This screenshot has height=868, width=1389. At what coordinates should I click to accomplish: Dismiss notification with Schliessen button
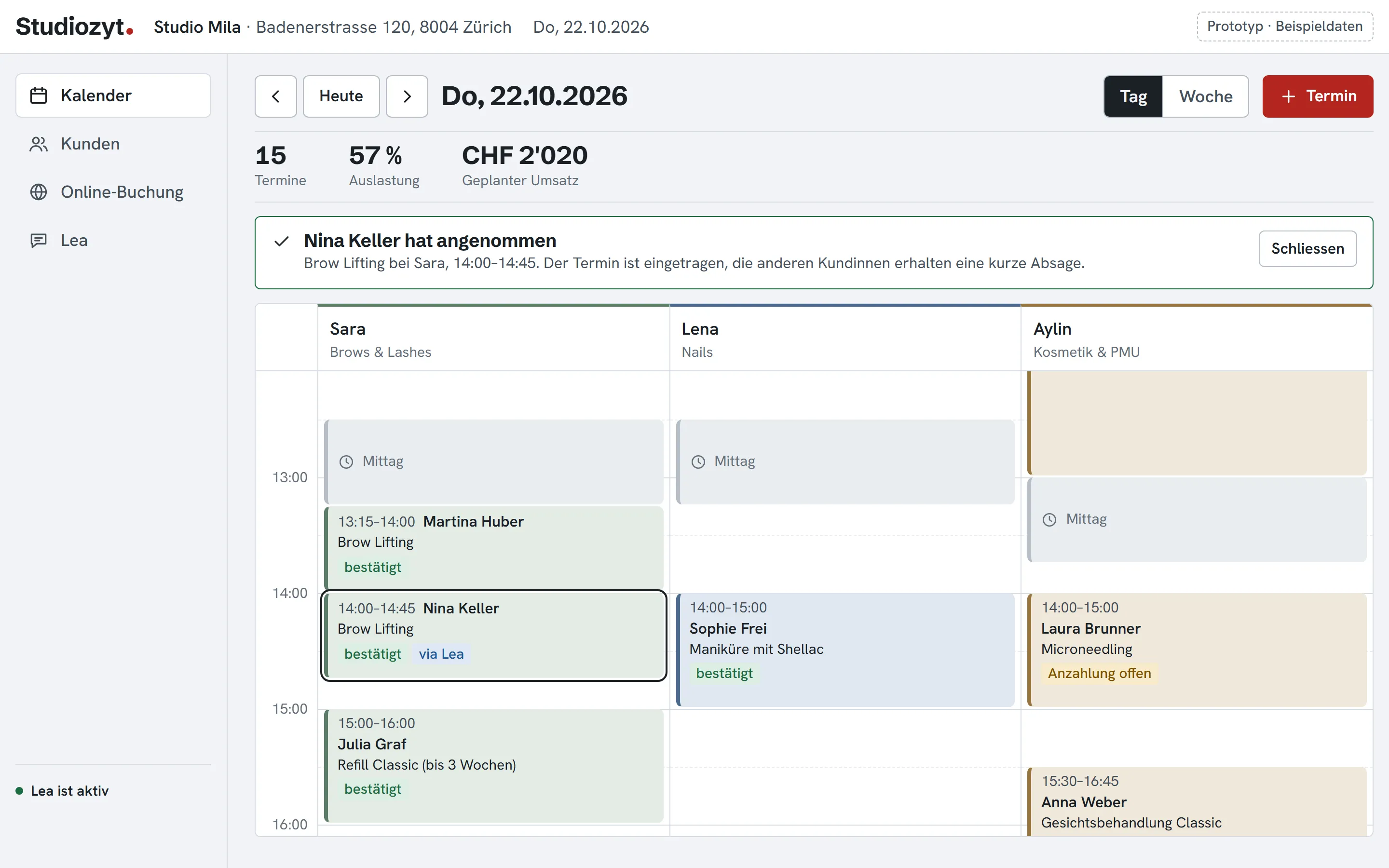pyautogui.click(x=1307, y=248)
